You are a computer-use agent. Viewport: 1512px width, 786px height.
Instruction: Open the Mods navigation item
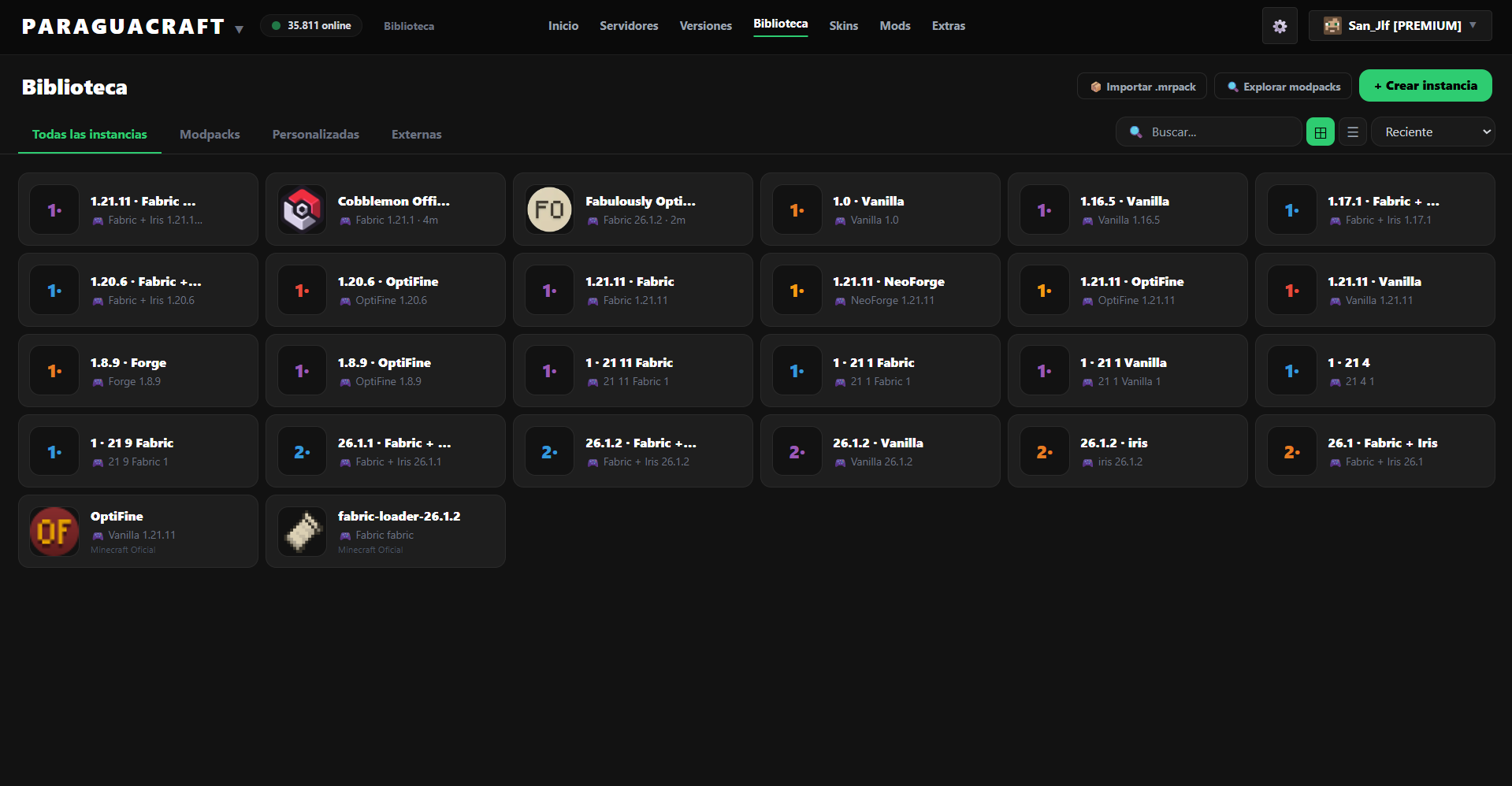[x=895, y=26]
